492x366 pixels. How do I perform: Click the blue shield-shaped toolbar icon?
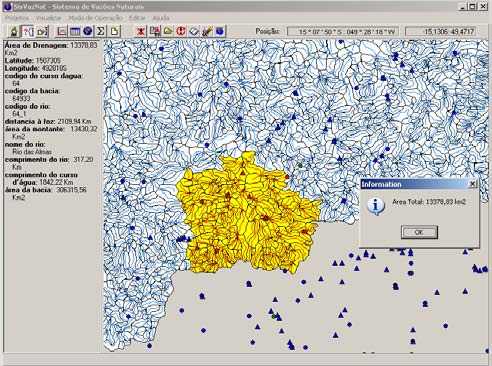pyautogui.click(x=220, y=31)
